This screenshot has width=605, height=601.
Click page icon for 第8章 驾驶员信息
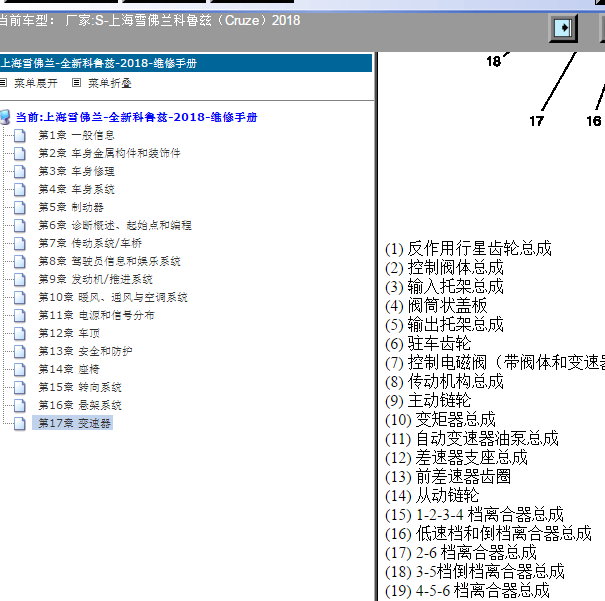point(20,262)
